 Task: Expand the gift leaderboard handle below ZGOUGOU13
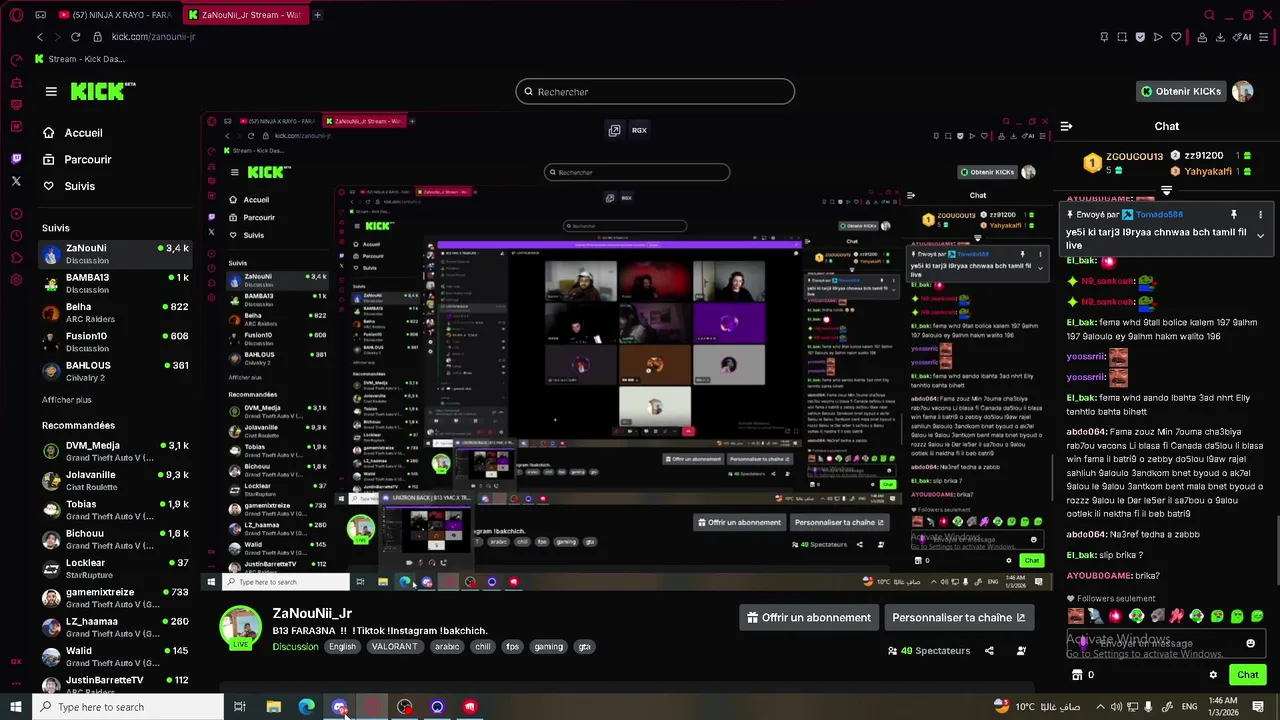click(x=1166, y=190)
